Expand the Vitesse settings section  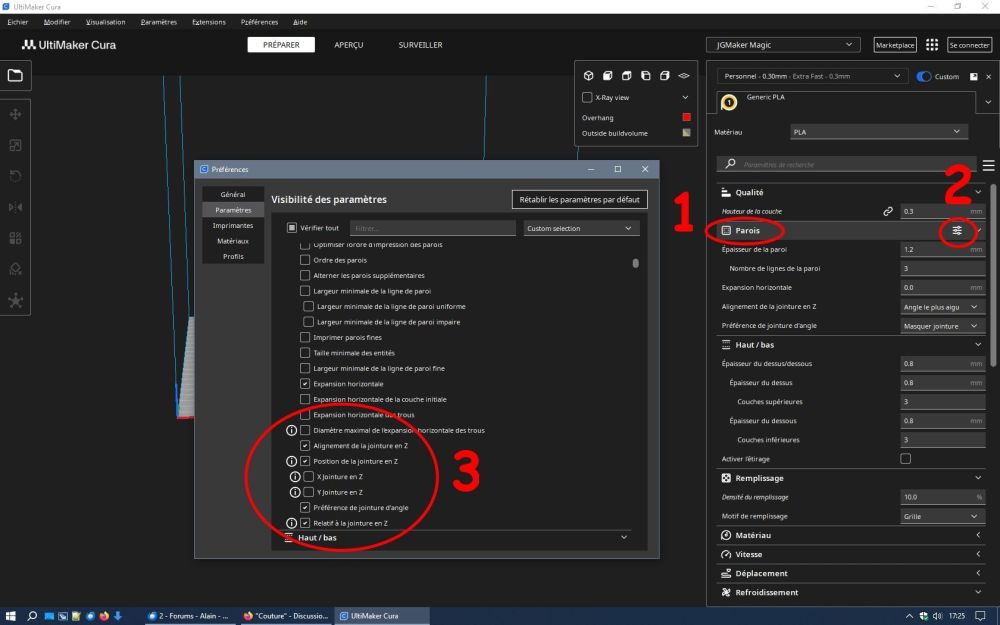[853, 554]
